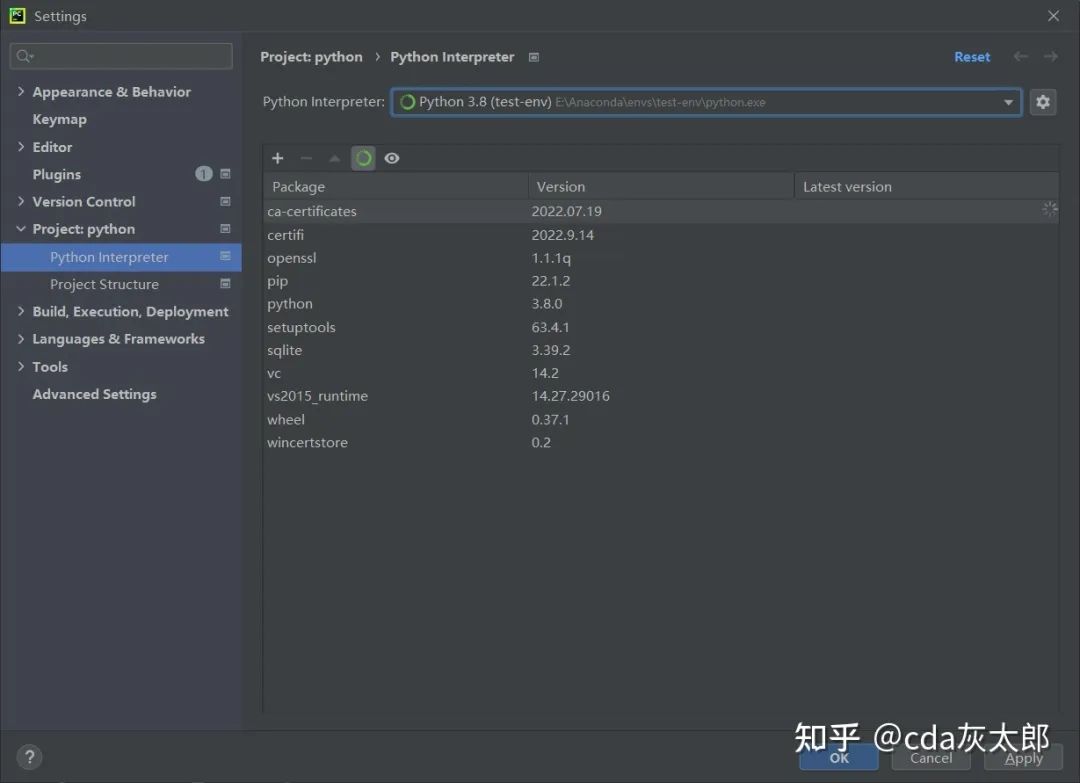Click the PyCharm logo in title bar

click(x=17, y=16)
